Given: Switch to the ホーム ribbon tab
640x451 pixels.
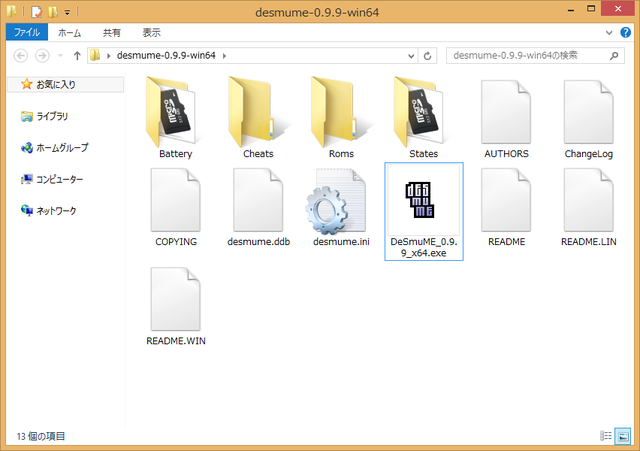Looking at the screenshot, I should pyautogui.click(x=69, y=33).
